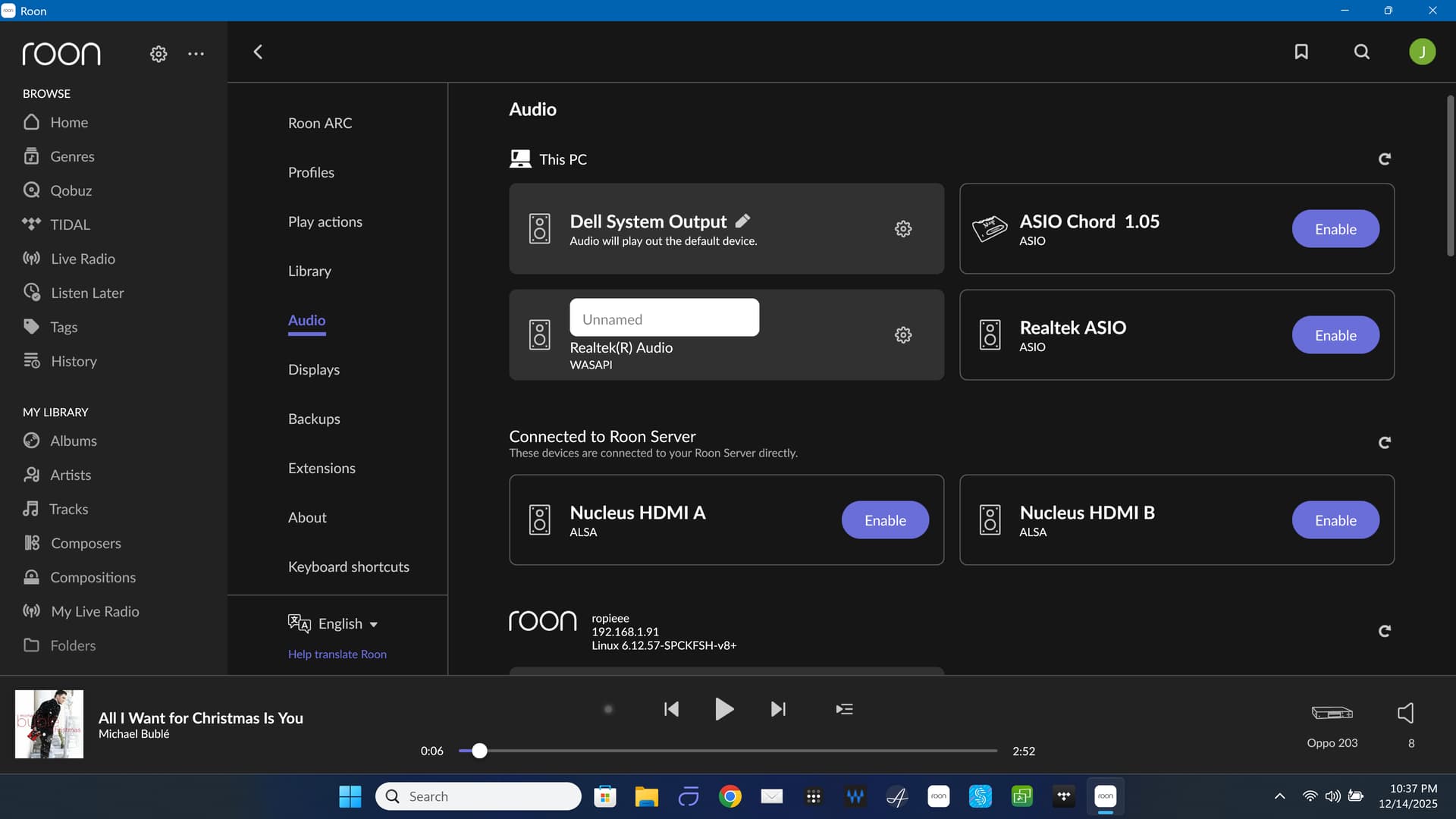Click the Help translate Roon link

coord(337,654)
